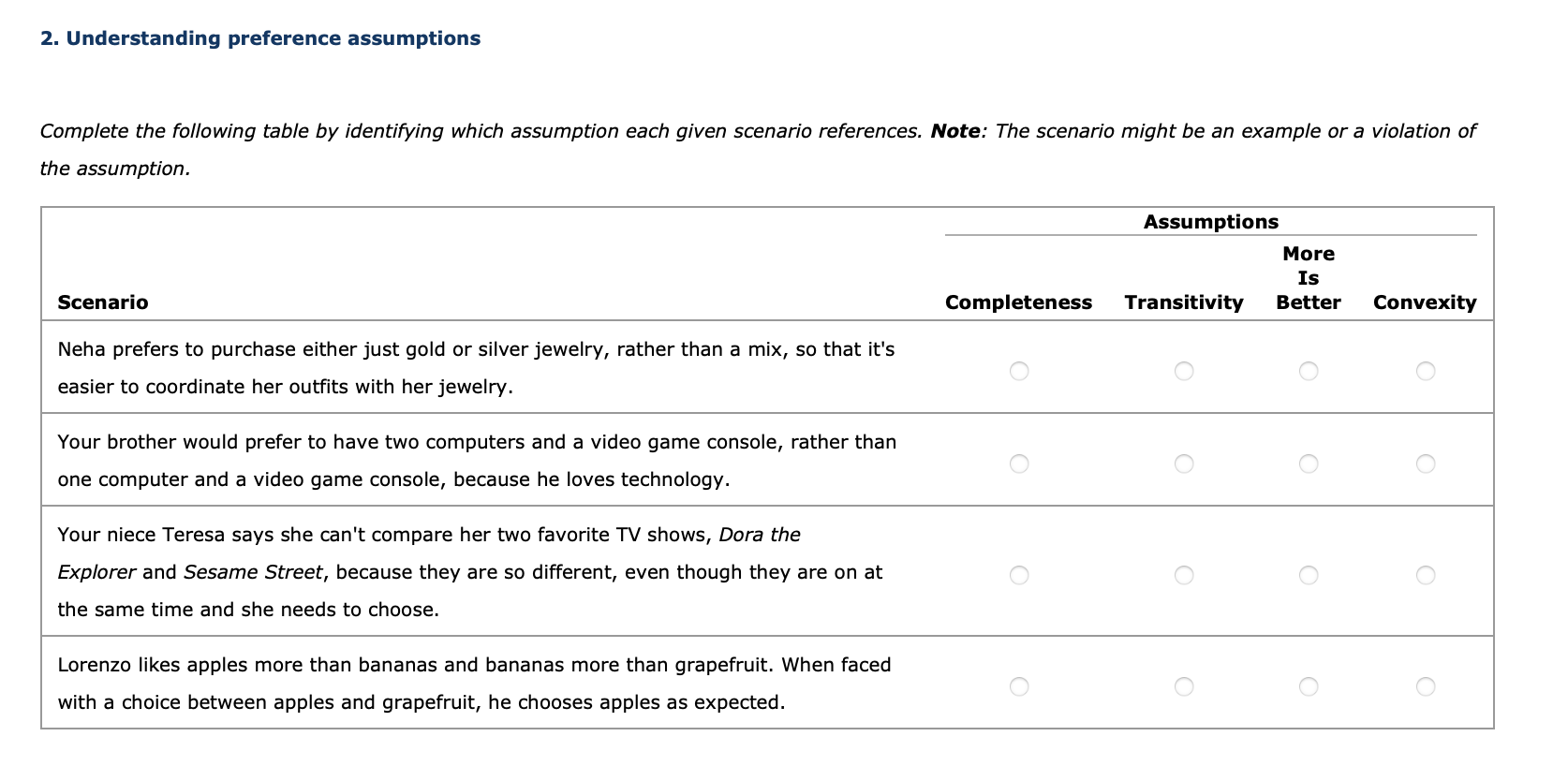Select More Is Better for Lorenzo's scenario

[x=1309, y=686]
